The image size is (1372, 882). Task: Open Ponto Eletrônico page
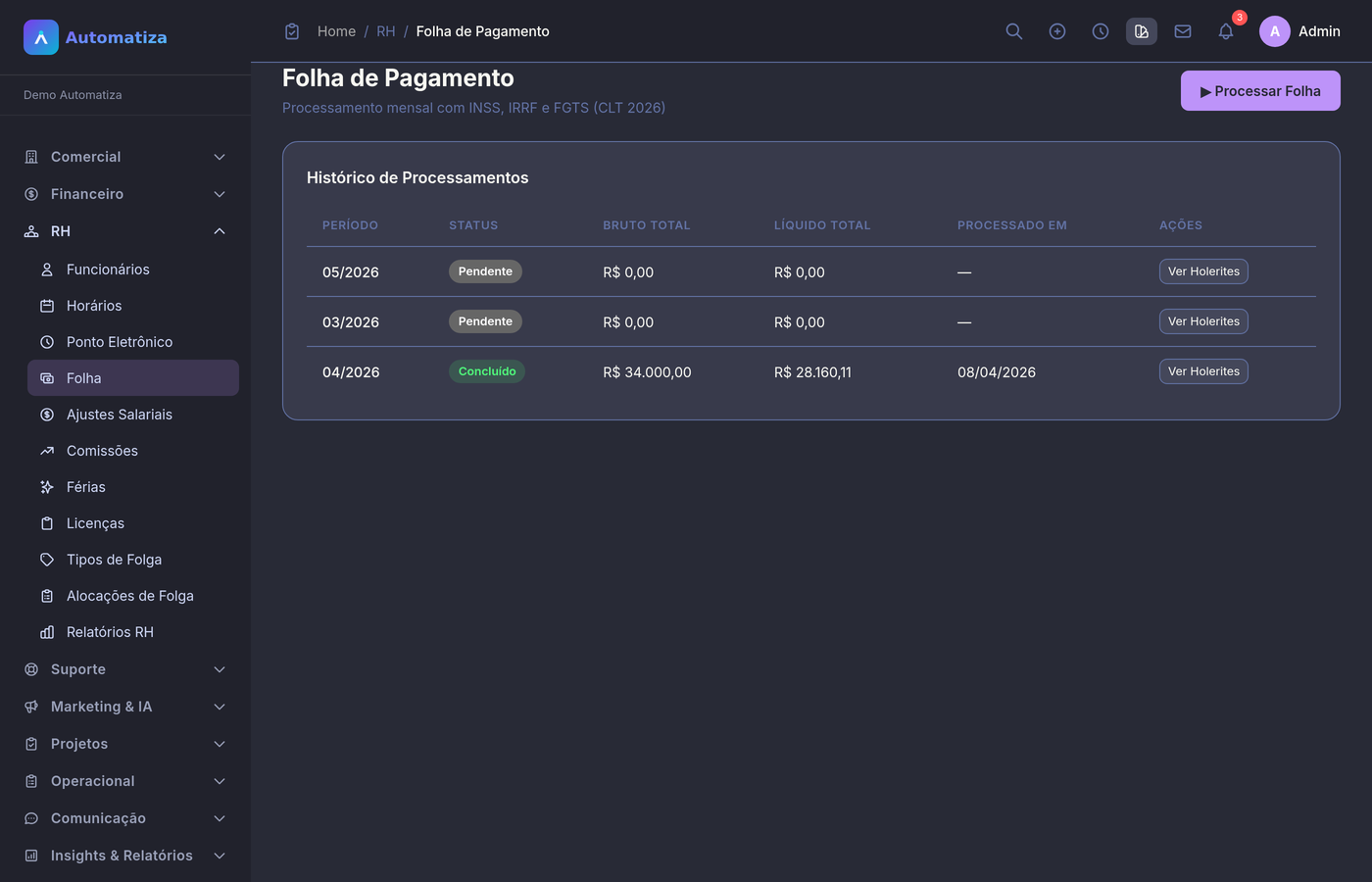pyautogui.click(x=133, y=342)
